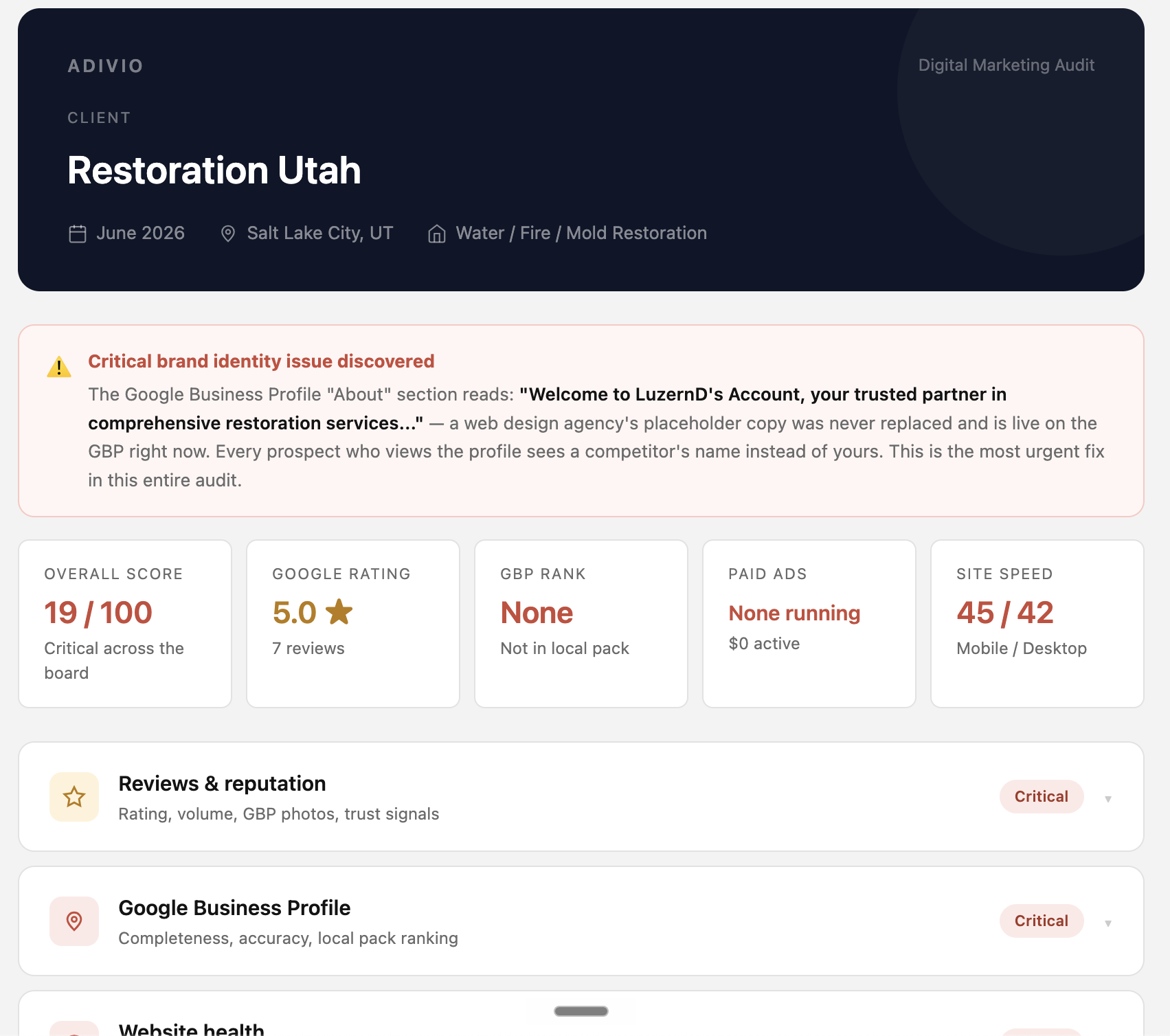Click the OVERALL SCORE card label
Screen dimensions: 1170x1036
[x=113, y=574]
